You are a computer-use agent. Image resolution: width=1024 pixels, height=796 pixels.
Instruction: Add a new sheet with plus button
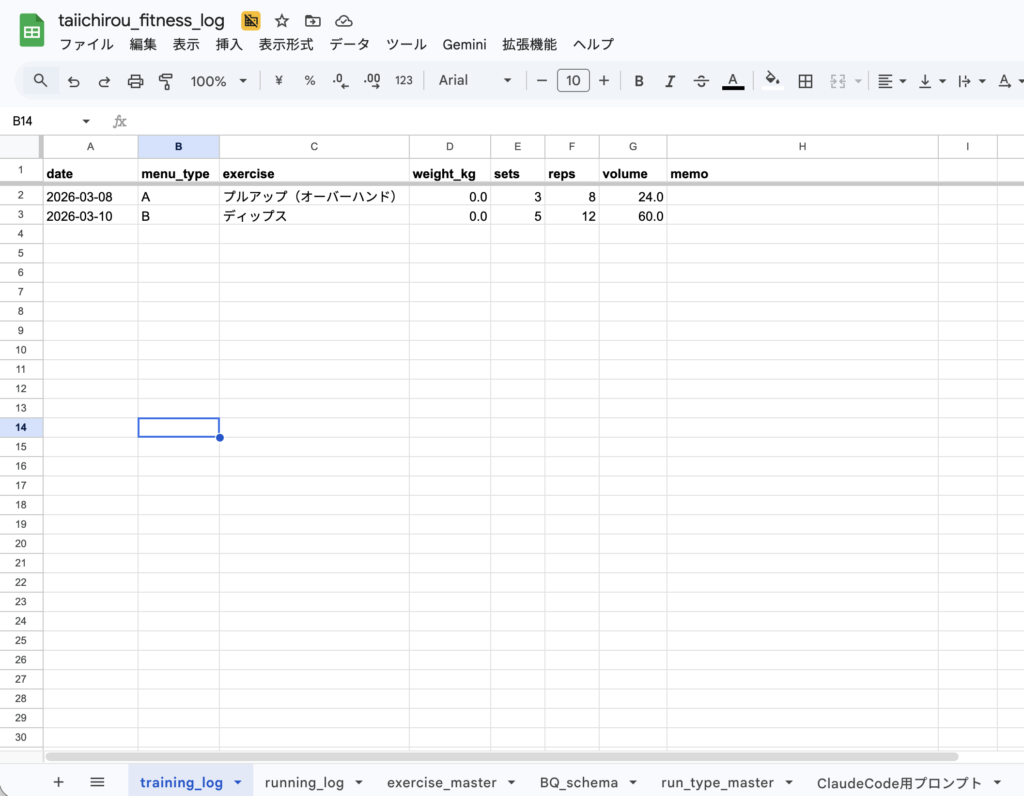58,782
